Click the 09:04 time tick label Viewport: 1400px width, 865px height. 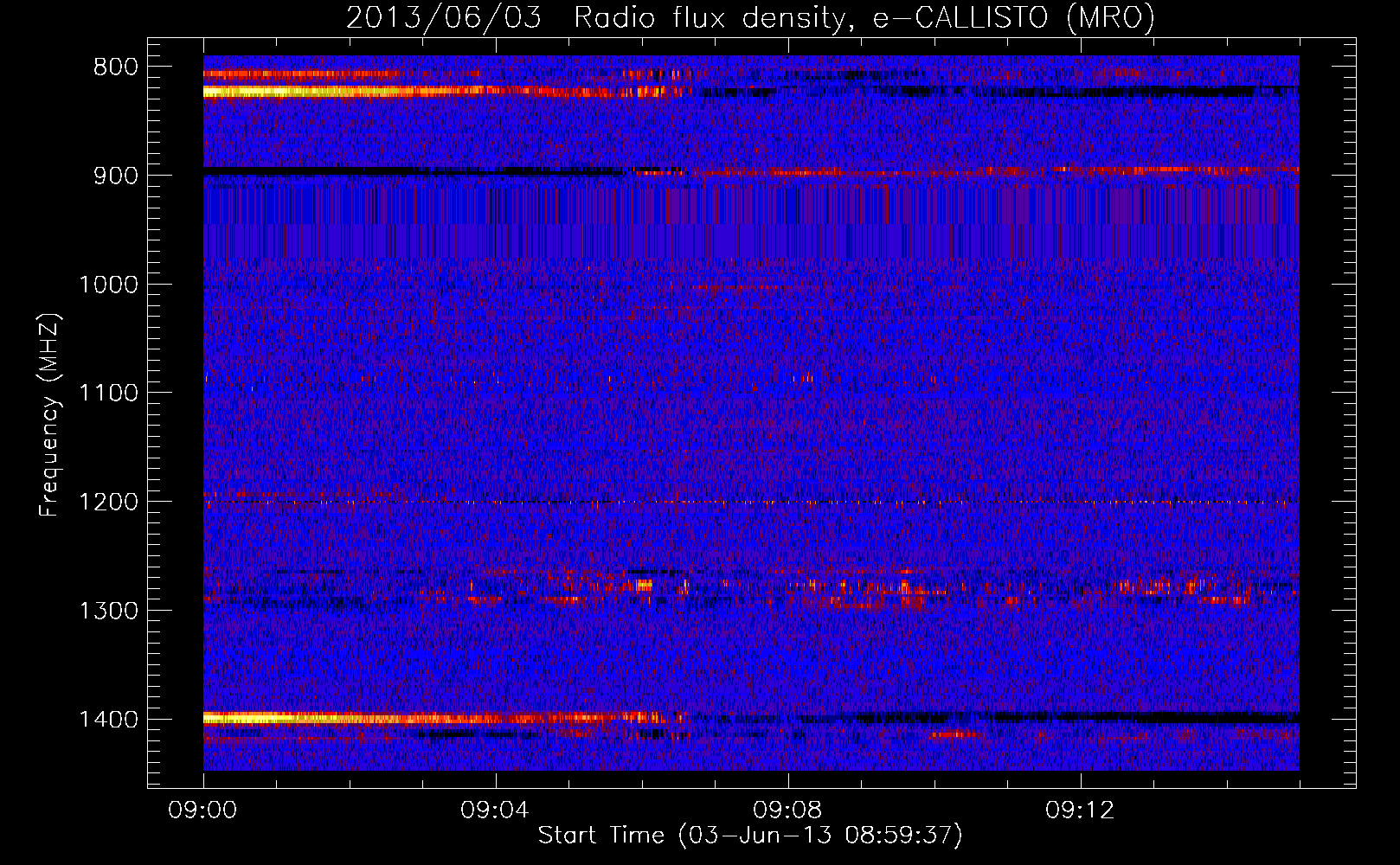(x=496, y=811)
